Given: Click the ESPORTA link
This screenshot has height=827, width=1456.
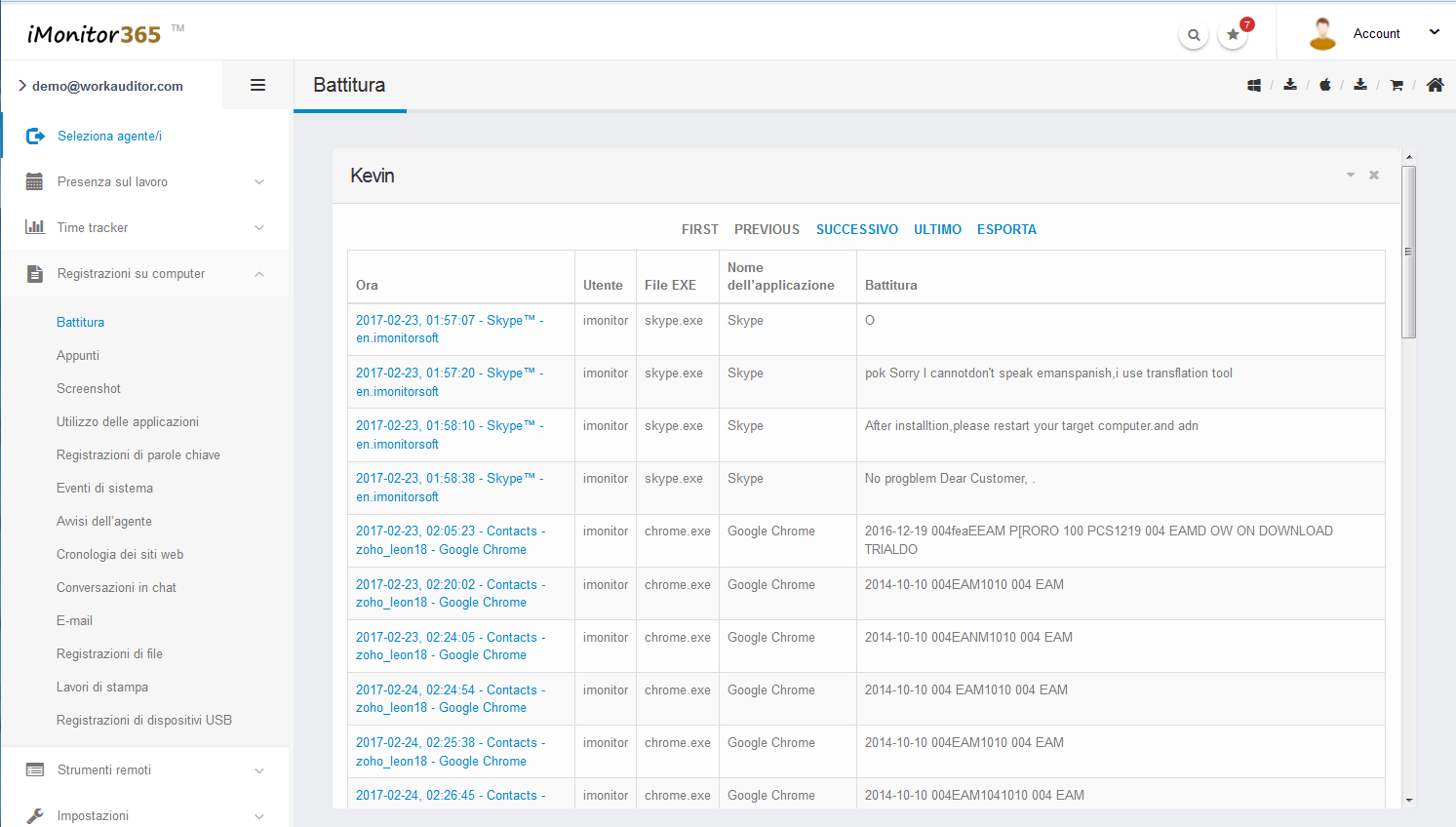Looking at the screenshot, I should click(x=1006, y=230).
